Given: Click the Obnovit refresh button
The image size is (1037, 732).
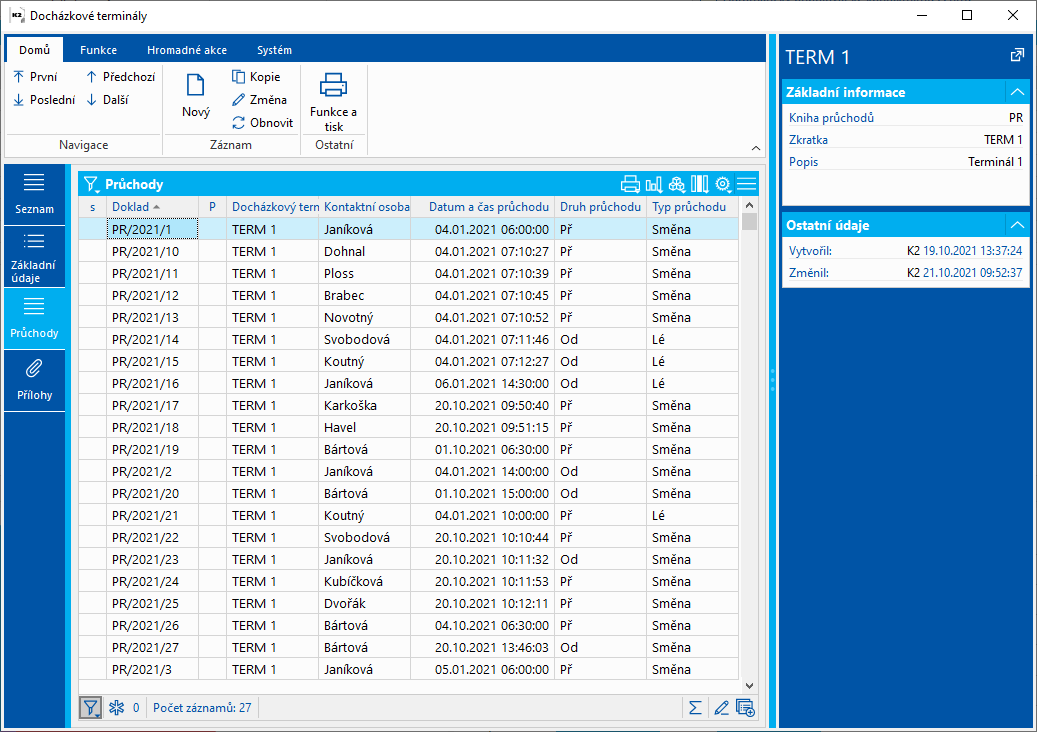Looking at the screenshot, I should pyautogui.click(x=262, y=123).
